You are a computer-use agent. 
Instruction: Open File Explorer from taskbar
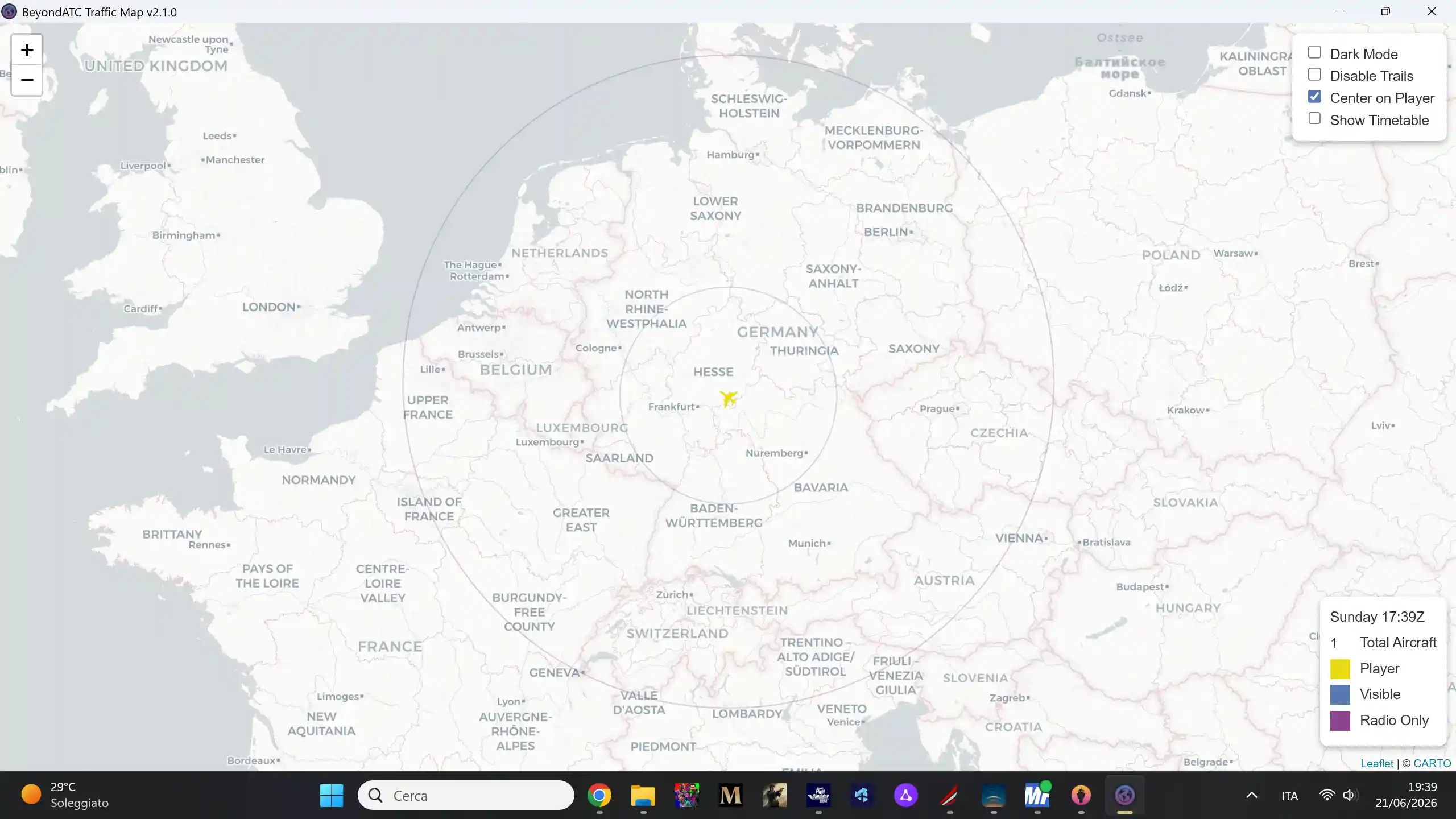pos(643,795)
